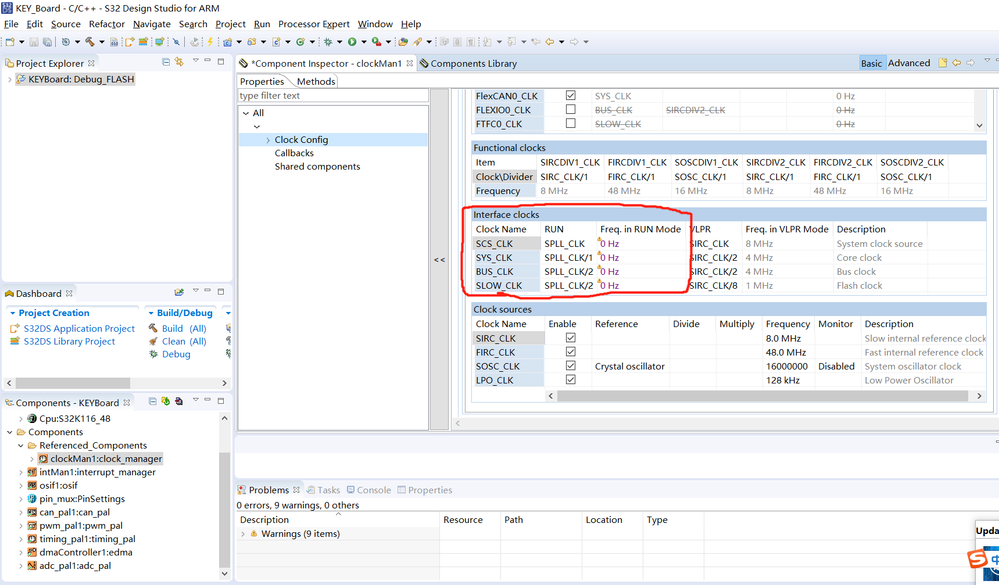Click the yellow note icon beside Advanced
Screen dimensions: 999x585
(942, 63)
